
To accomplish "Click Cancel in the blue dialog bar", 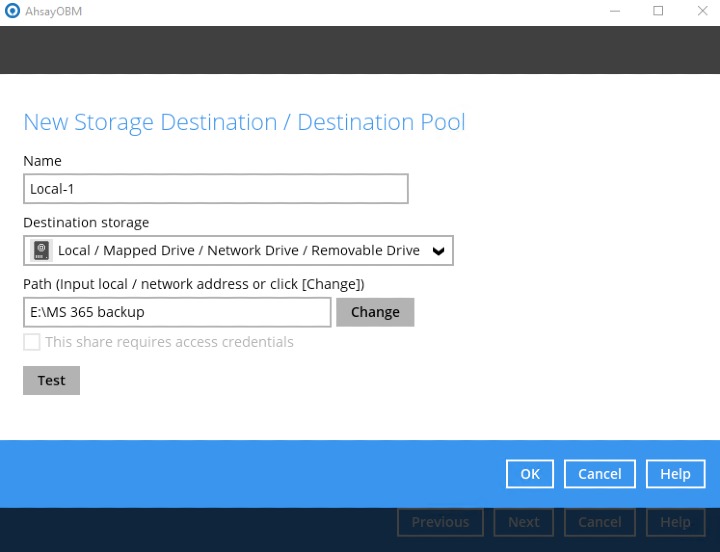I will 600,474.
